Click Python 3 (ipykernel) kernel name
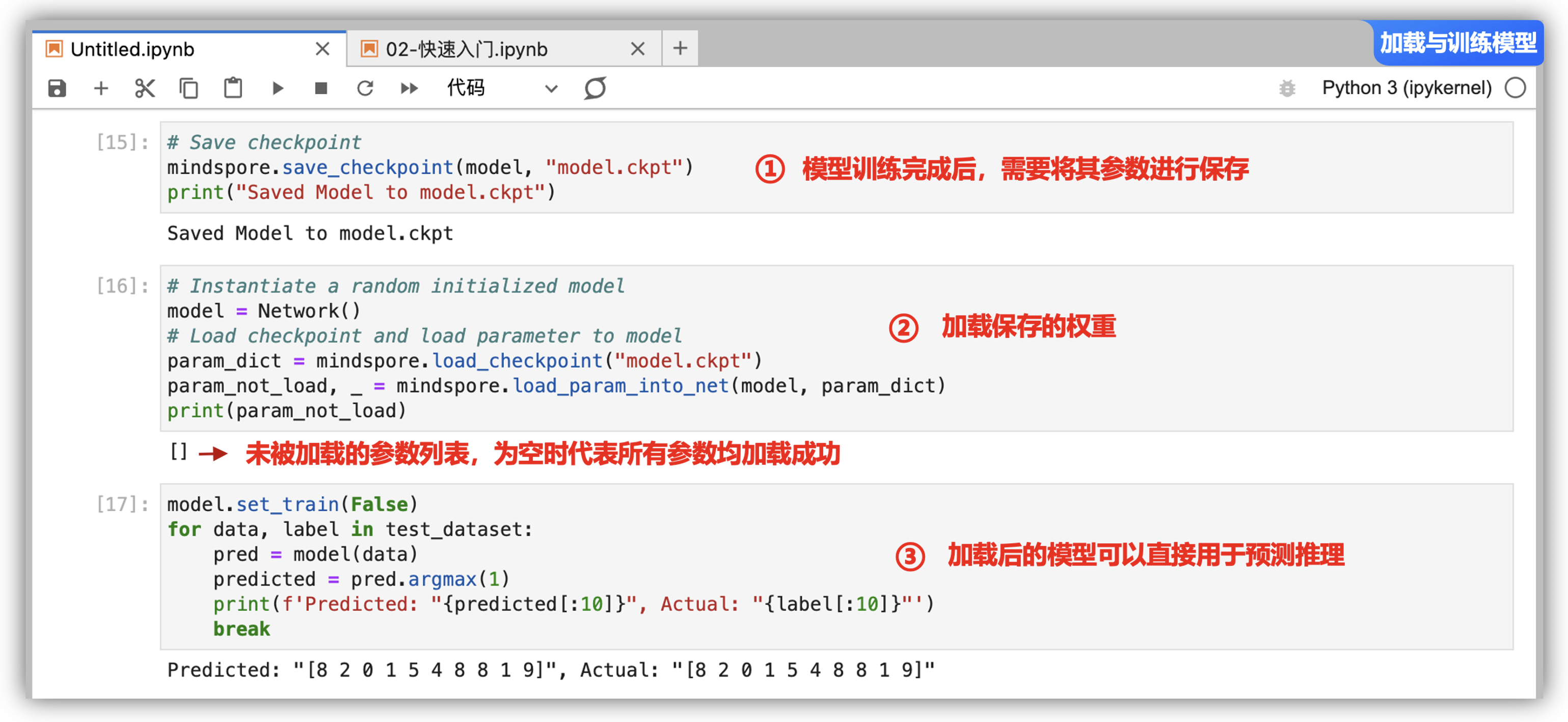The image size is (1568, 722). pos(1406,88)
